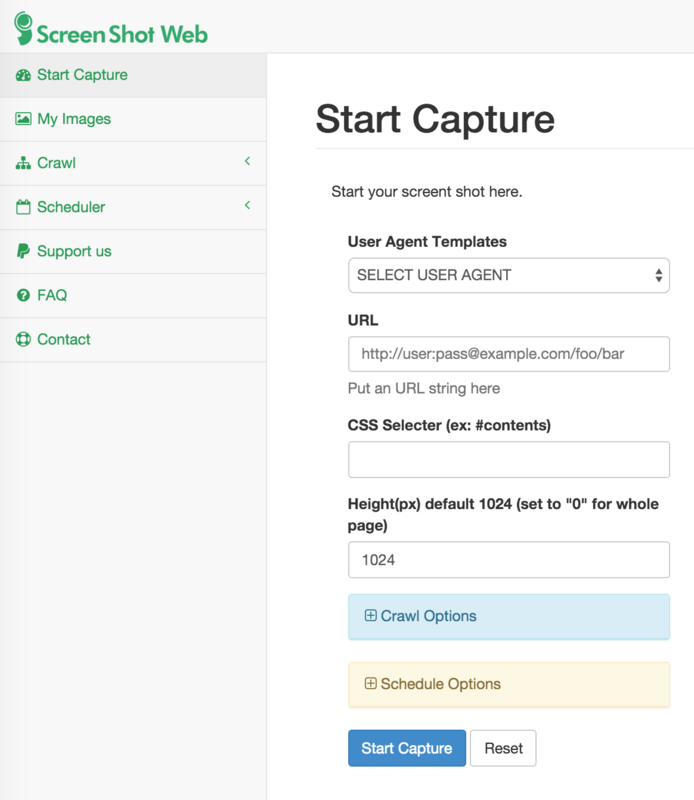694x800 pixels.
Task: Focus the CSS Selecter input field
Action: [509, 460]
